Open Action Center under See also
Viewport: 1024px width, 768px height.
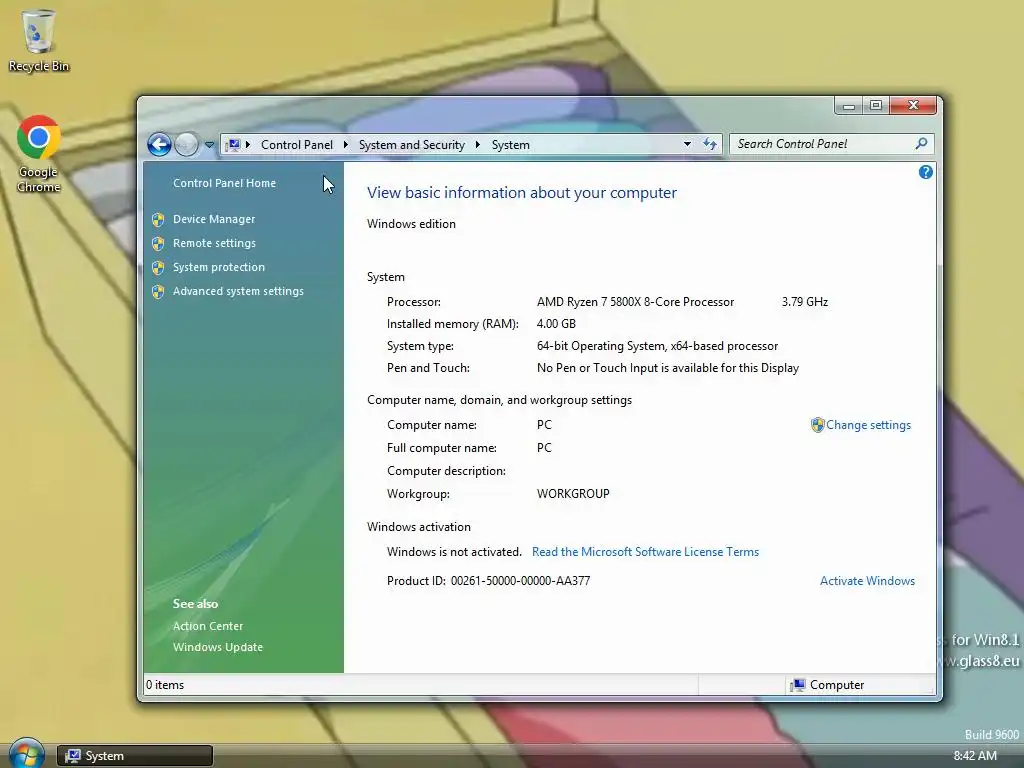click(208, 626)
